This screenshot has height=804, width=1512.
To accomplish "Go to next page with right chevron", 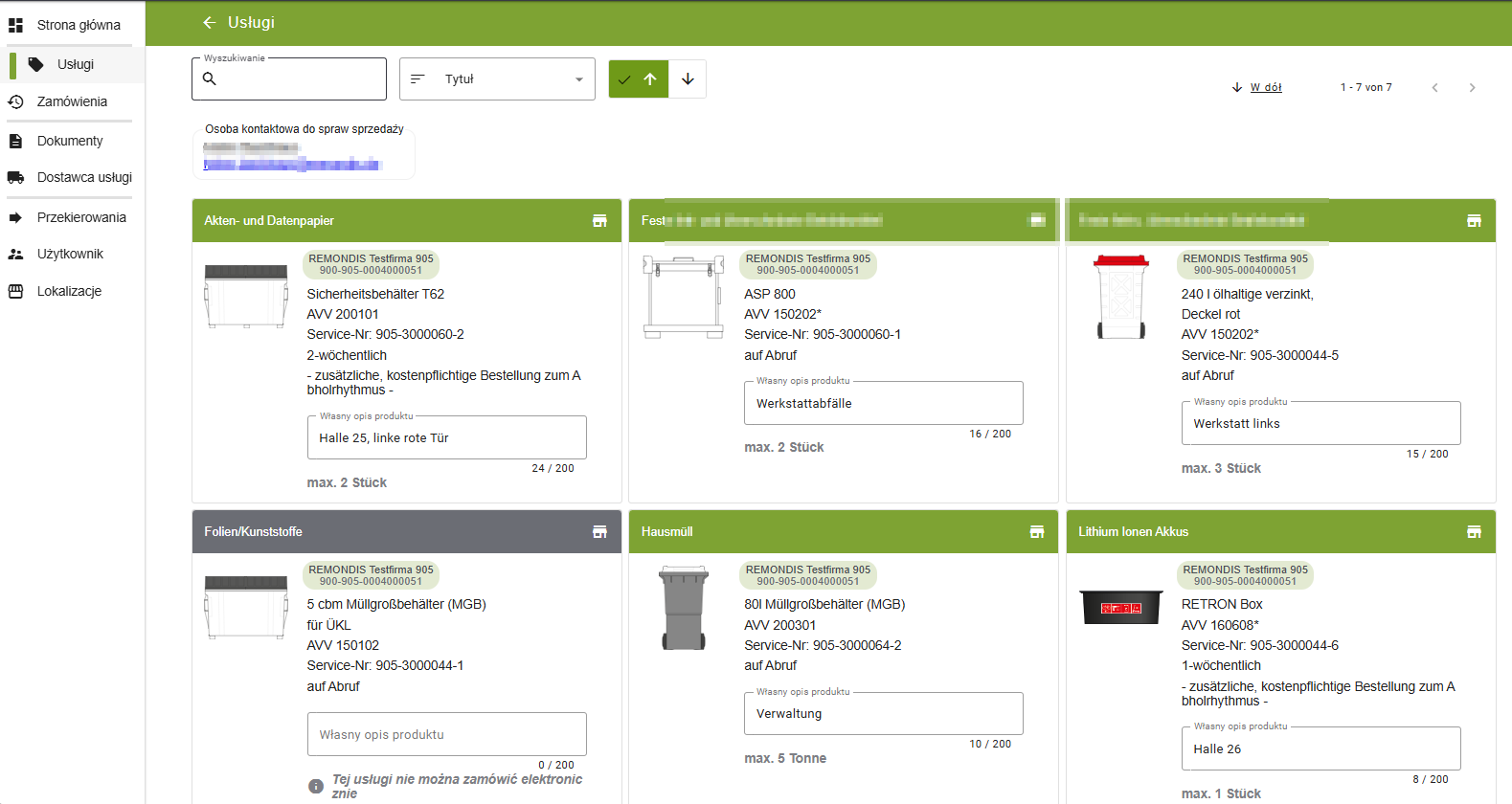I will tap(1472, 88).
